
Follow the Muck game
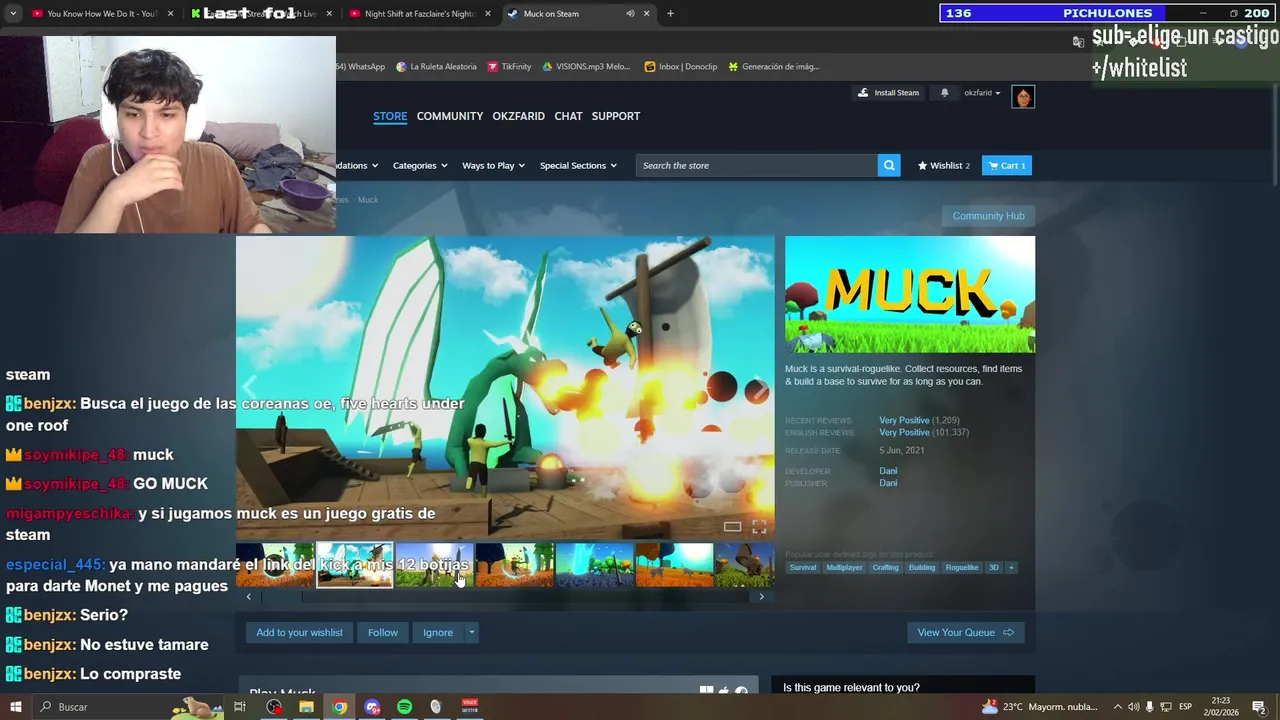click(x=382, y=632)
